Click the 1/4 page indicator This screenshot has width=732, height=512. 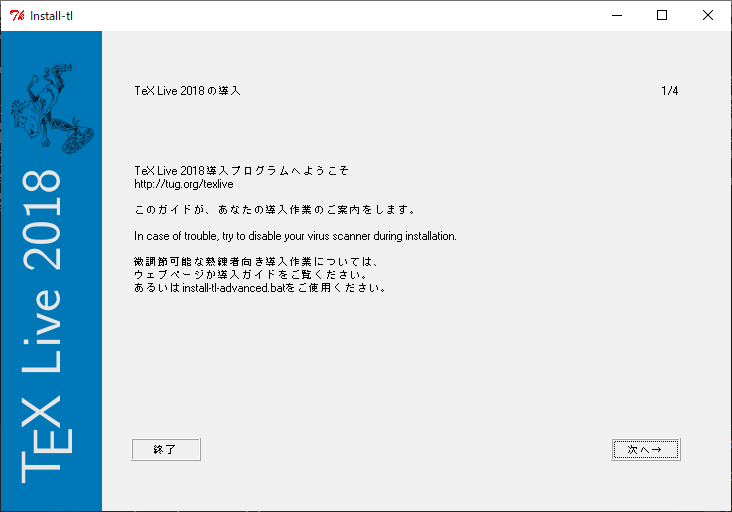(669, 91)
